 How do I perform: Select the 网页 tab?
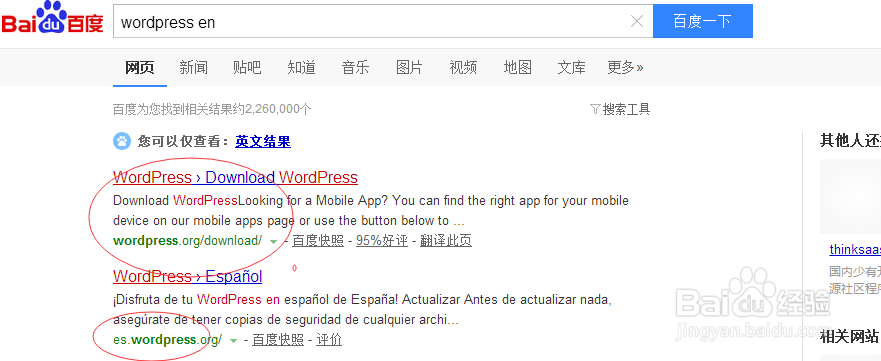click(x=139, y=68)
